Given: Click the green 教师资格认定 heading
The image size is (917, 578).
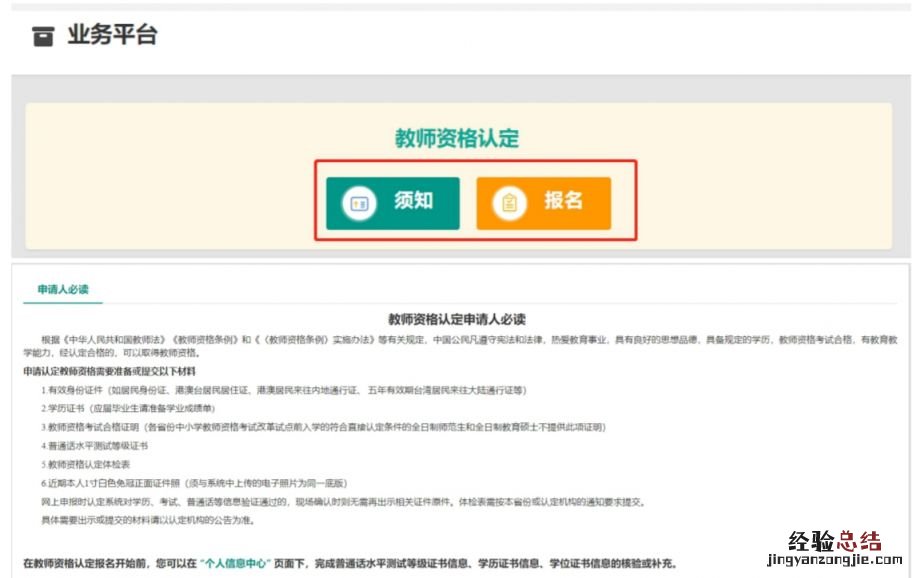Looking at the screenshot, I should pyautogui.click(x=457, y=138).
